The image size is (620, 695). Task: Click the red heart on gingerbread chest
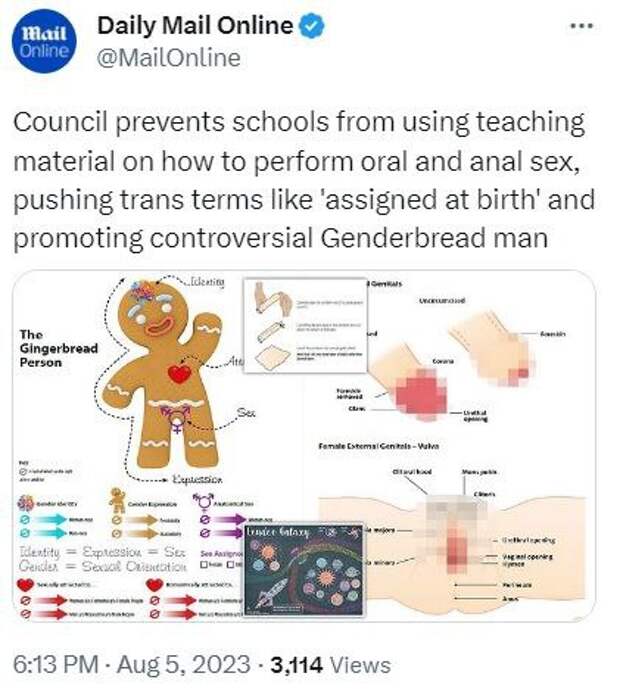point(179,373)
